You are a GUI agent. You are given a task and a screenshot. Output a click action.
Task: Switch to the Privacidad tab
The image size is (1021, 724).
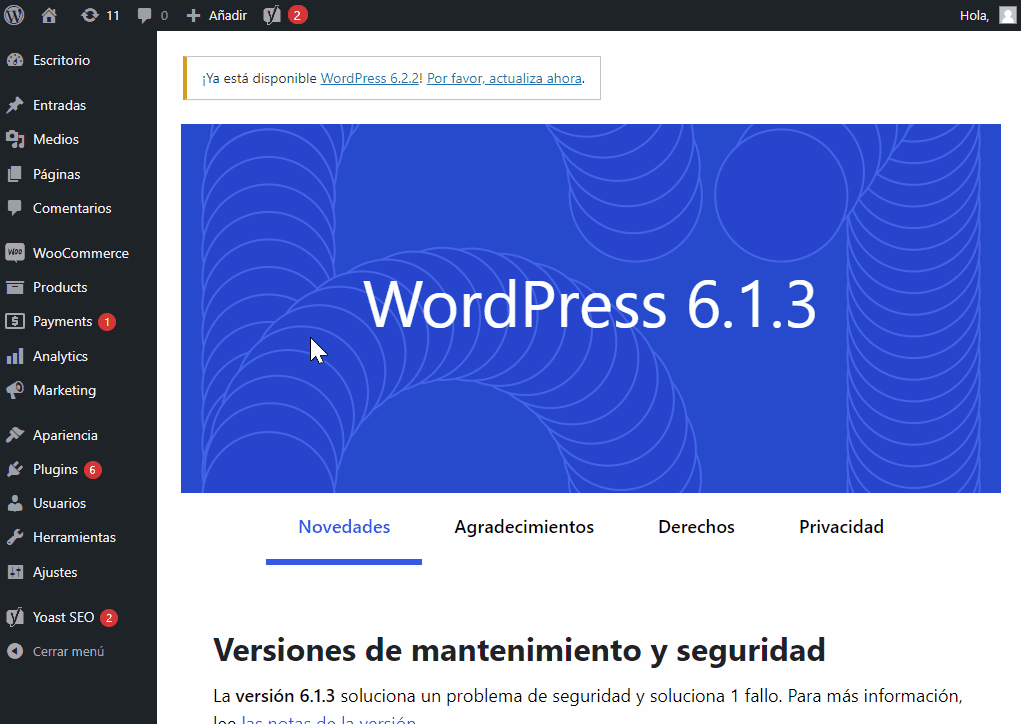841,527
